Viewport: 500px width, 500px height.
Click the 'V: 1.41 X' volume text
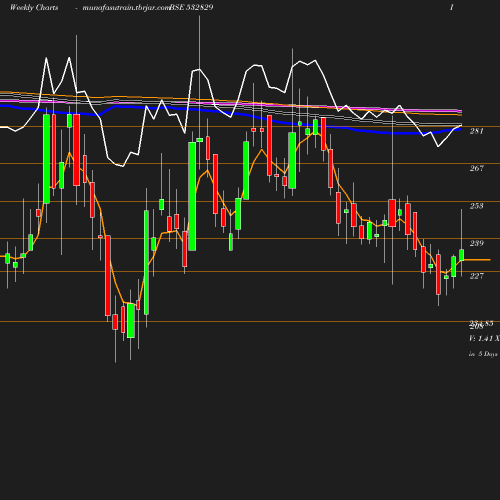click(484, 339)
